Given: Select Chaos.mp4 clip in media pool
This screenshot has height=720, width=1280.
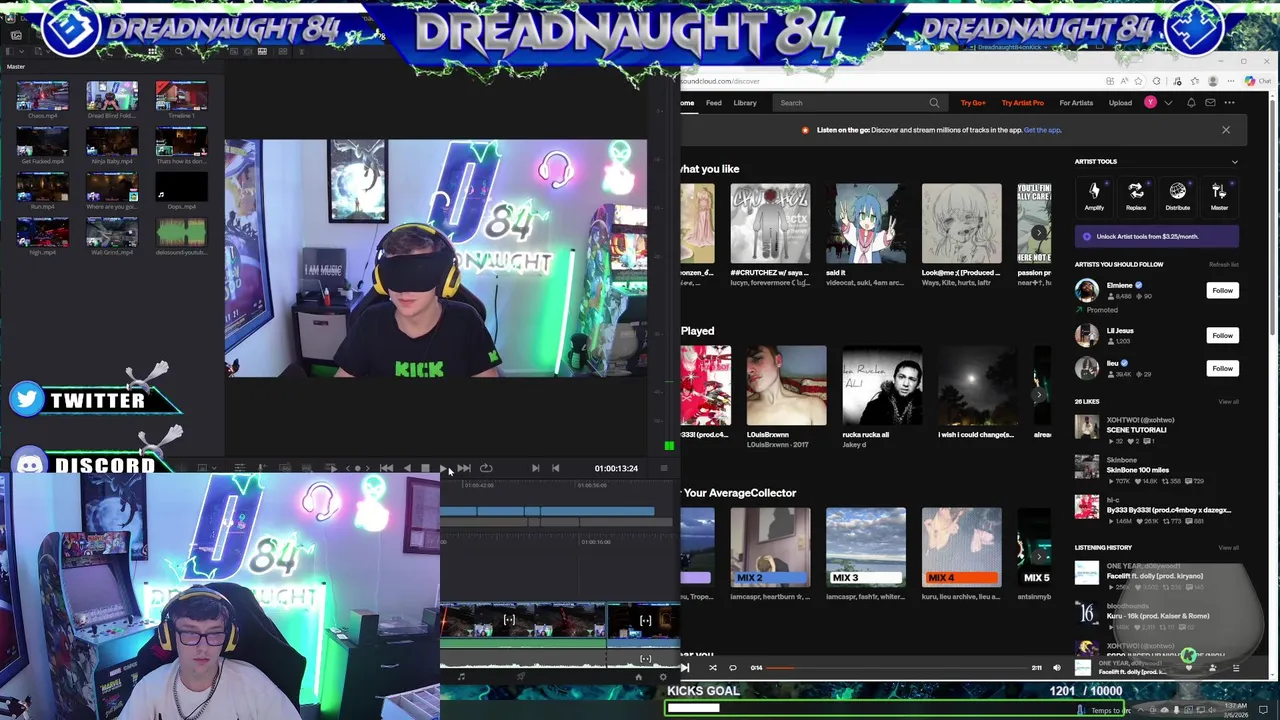Looking at the screenshot, I should (x=42, y=97).
